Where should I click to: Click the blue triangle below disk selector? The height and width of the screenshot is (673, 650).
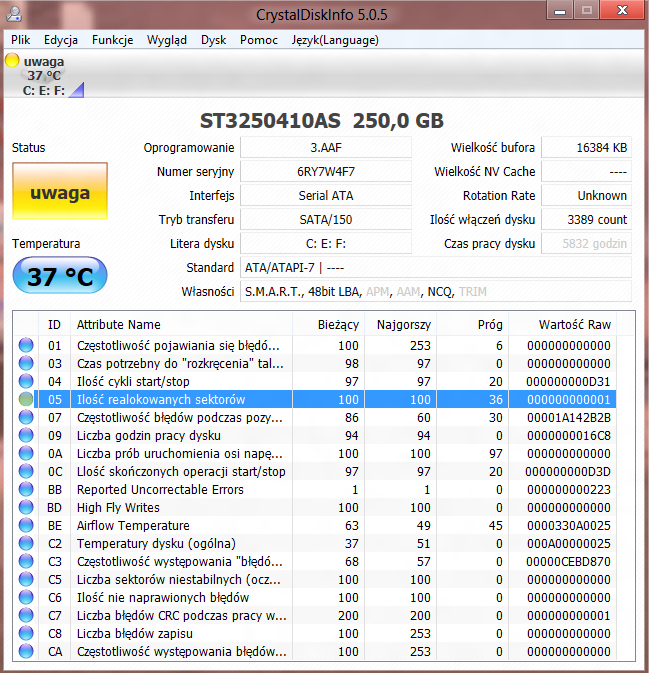(x=76, y=90)
